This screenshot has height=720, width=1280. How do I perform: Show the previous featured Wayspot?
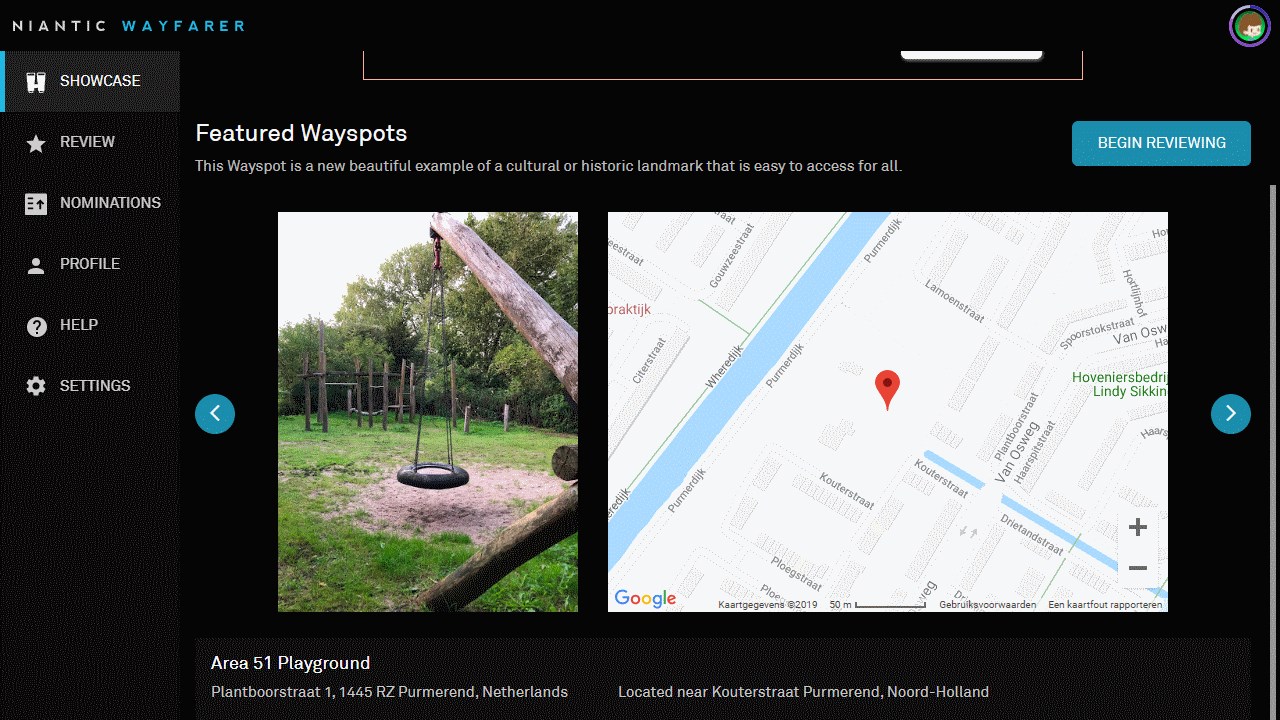click(x=215, y=413)
